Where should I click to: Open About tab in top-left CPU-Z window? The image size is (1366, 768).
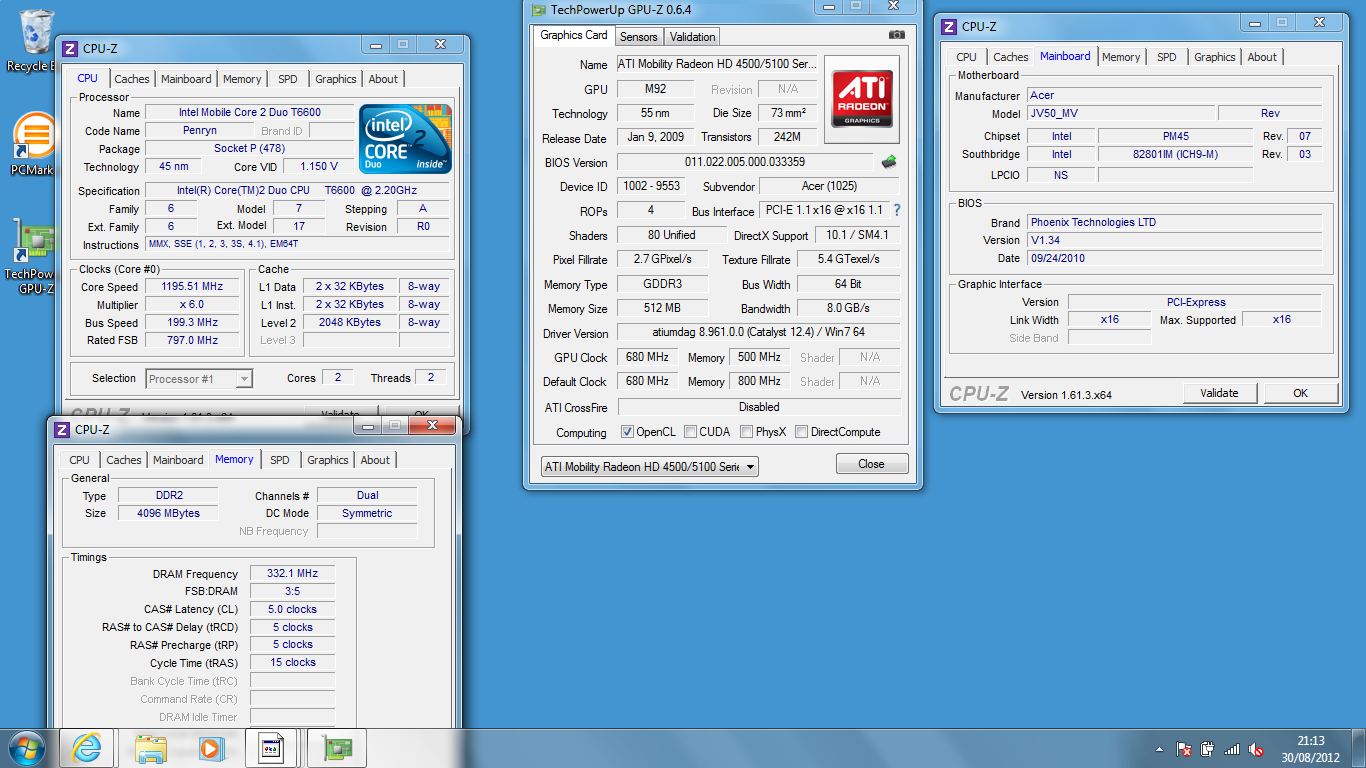click(383, 79)
